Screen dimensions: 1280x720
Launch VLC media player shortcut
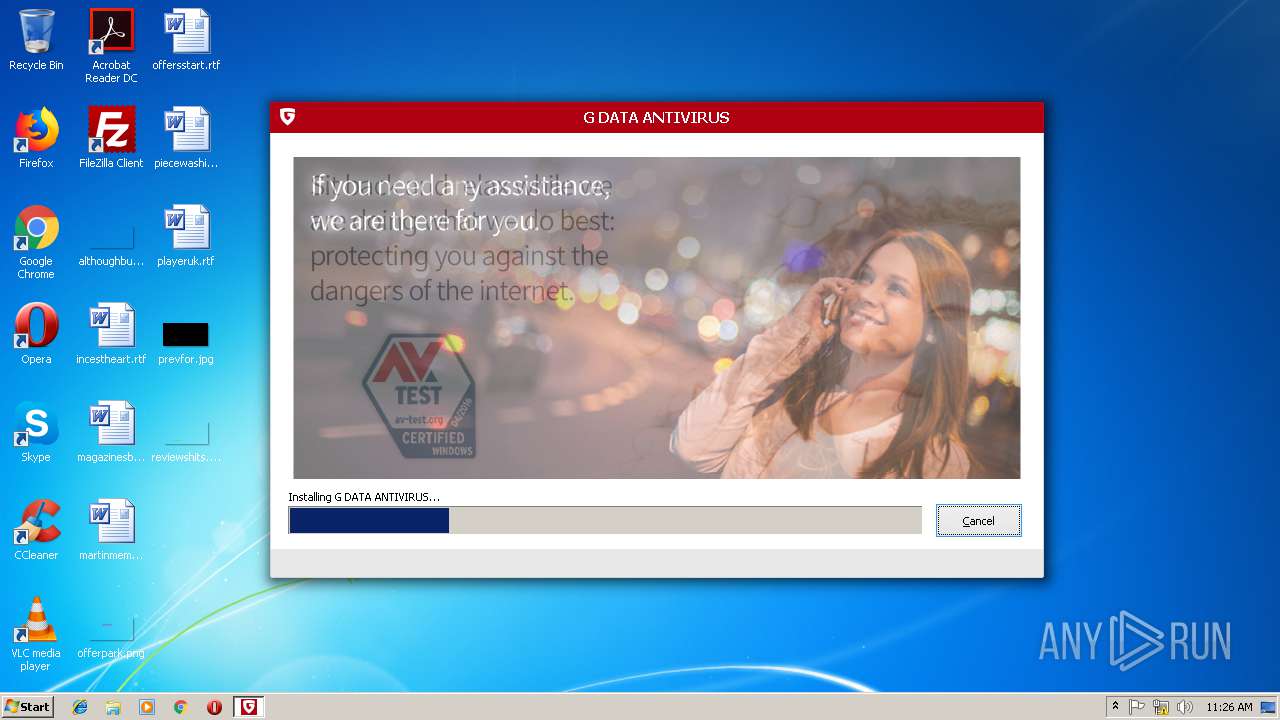click(x=36, y=634)
